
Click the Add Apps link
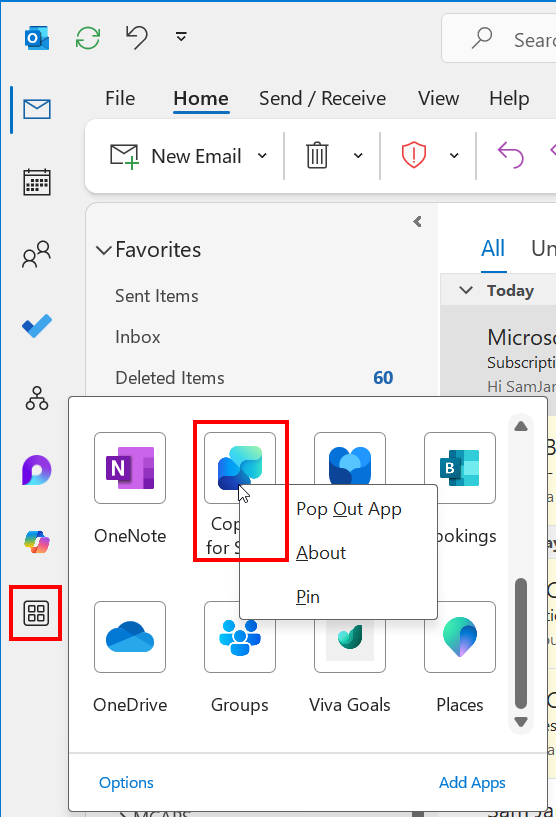(x=472, y=783)
